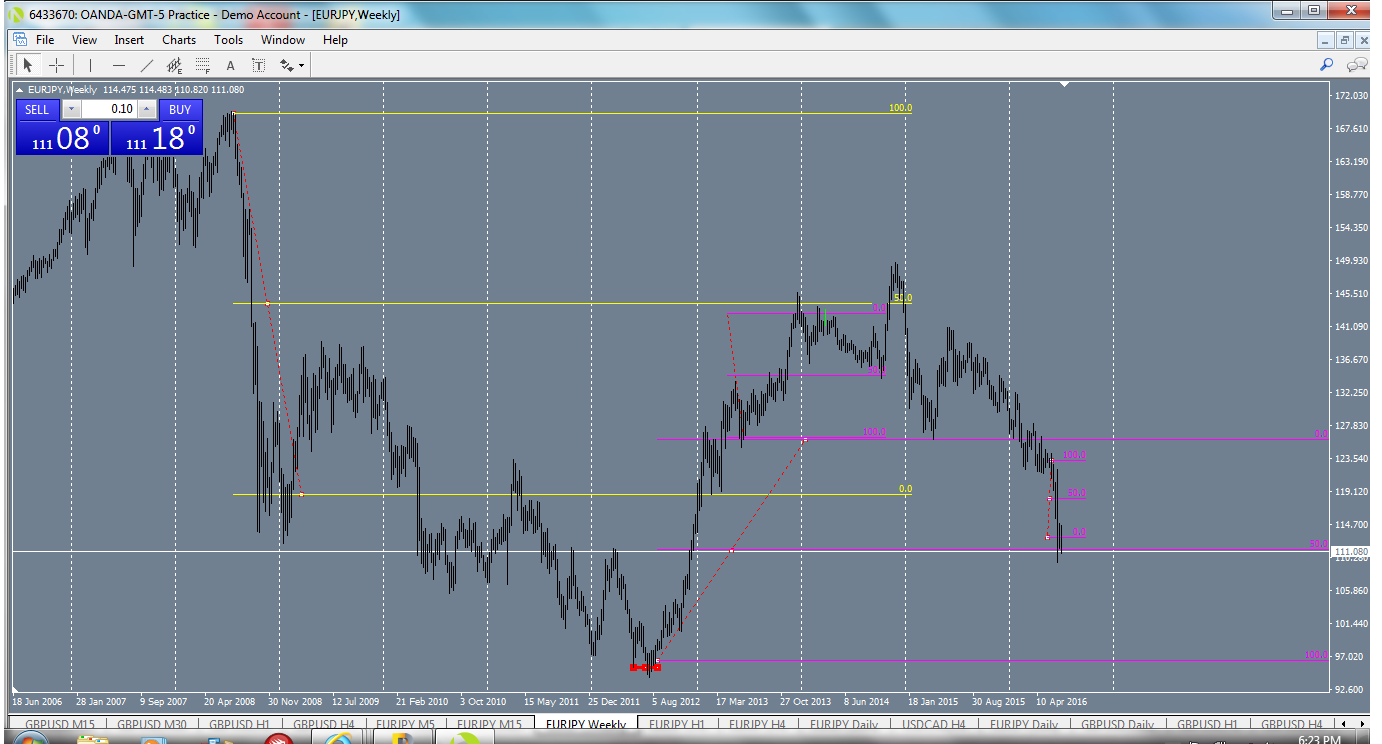Select the Text Label tool

click(x=259, y=65)
